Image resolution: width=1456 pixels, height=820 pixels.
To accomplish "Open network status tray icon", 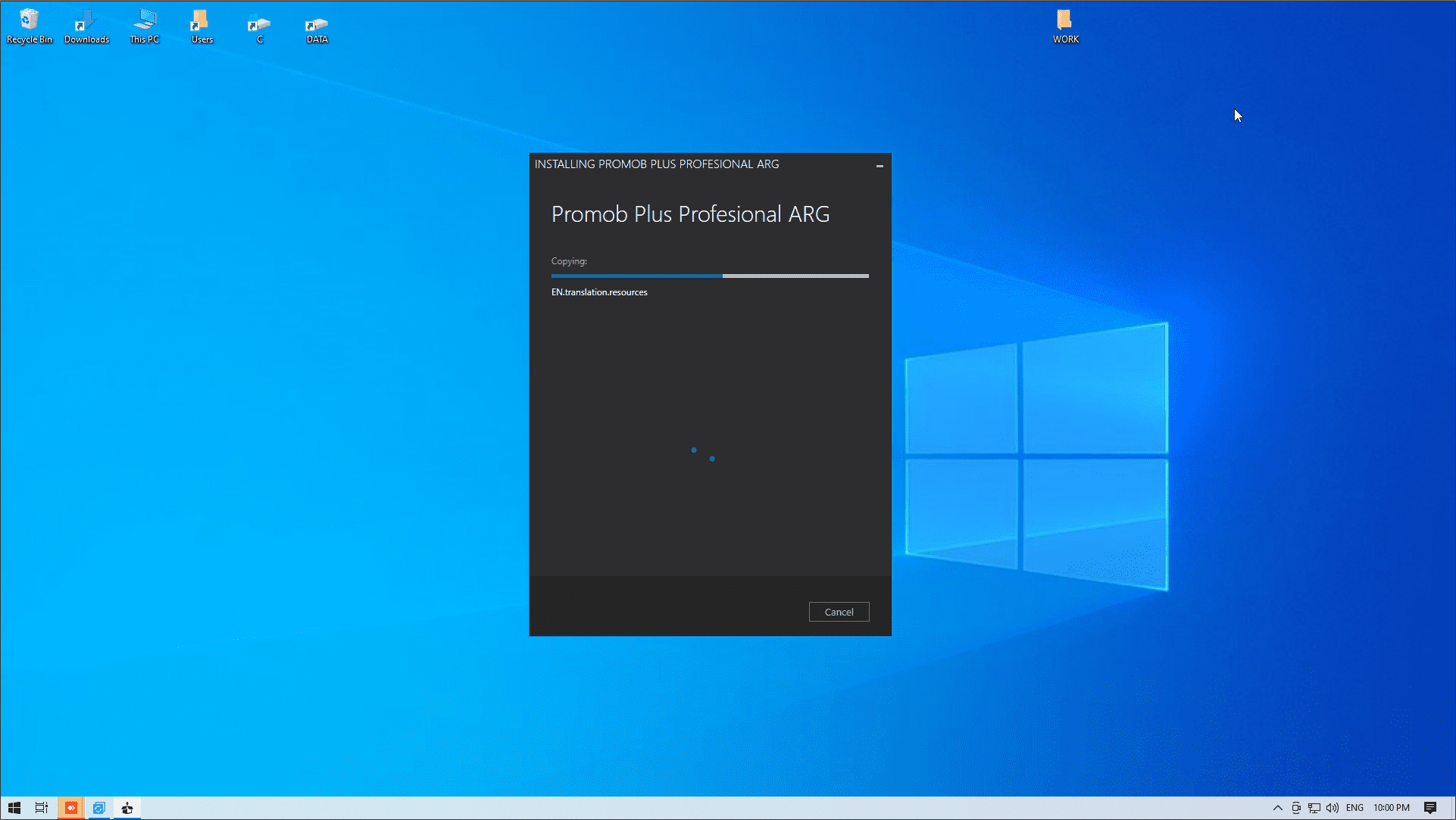I will click(x=1314, y=808).
